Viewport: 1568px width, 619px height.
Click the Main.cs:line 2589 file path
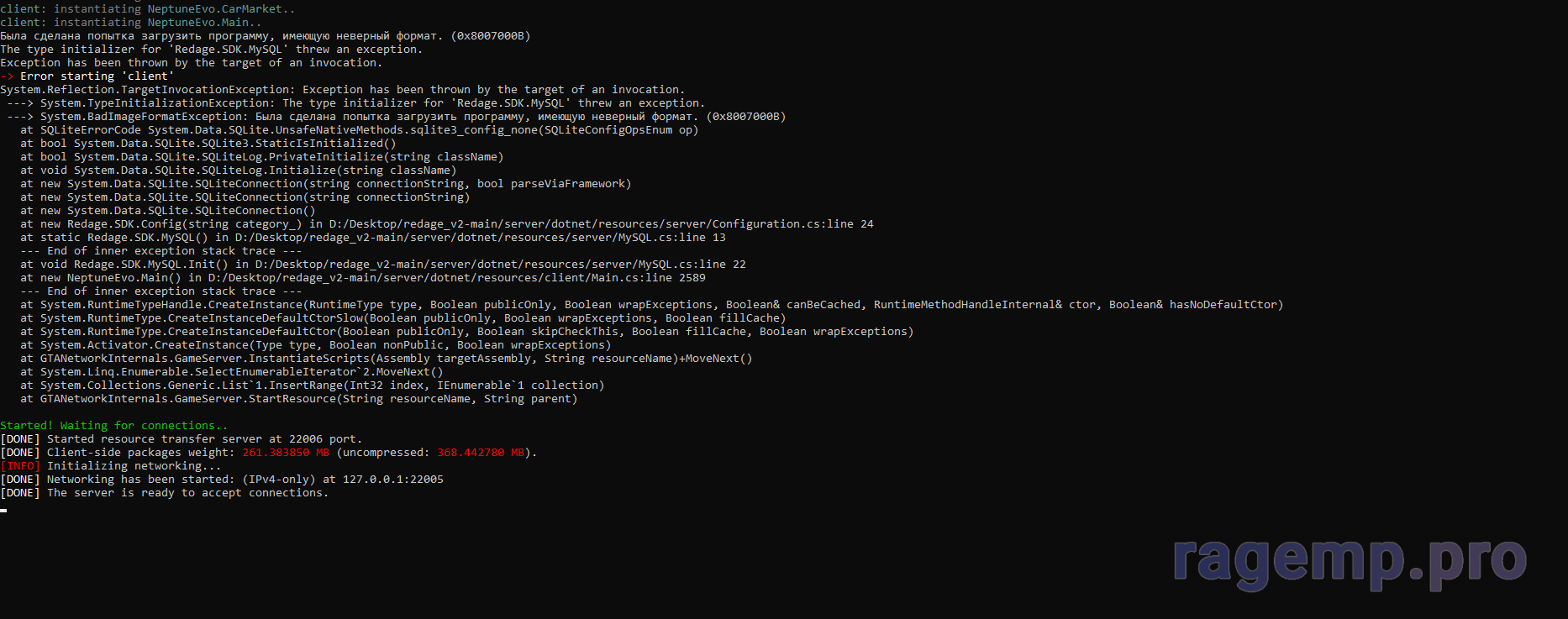[457, 278]
